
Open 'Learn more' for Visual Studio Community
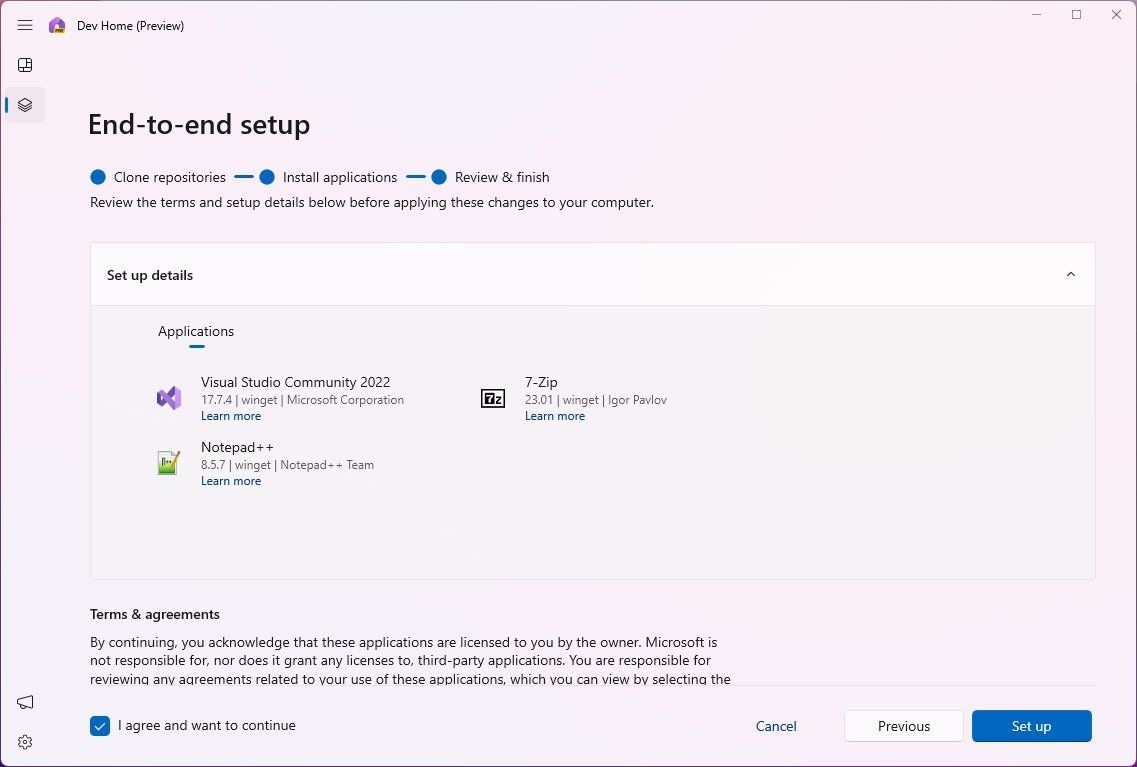click(231, 415)
